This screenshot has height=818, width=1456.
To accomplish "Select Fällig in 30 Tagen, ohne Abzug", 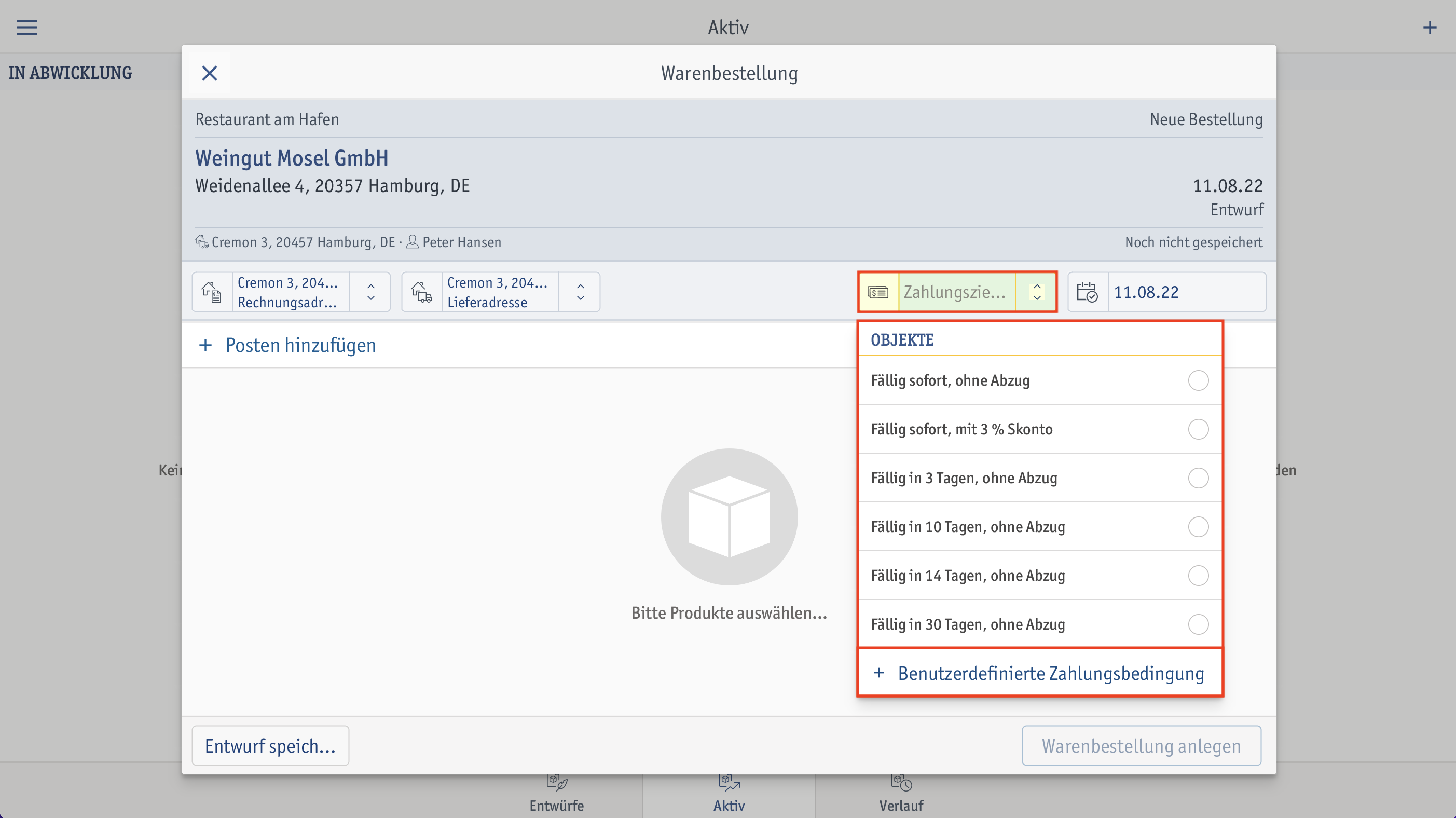I will point(1040,624).
